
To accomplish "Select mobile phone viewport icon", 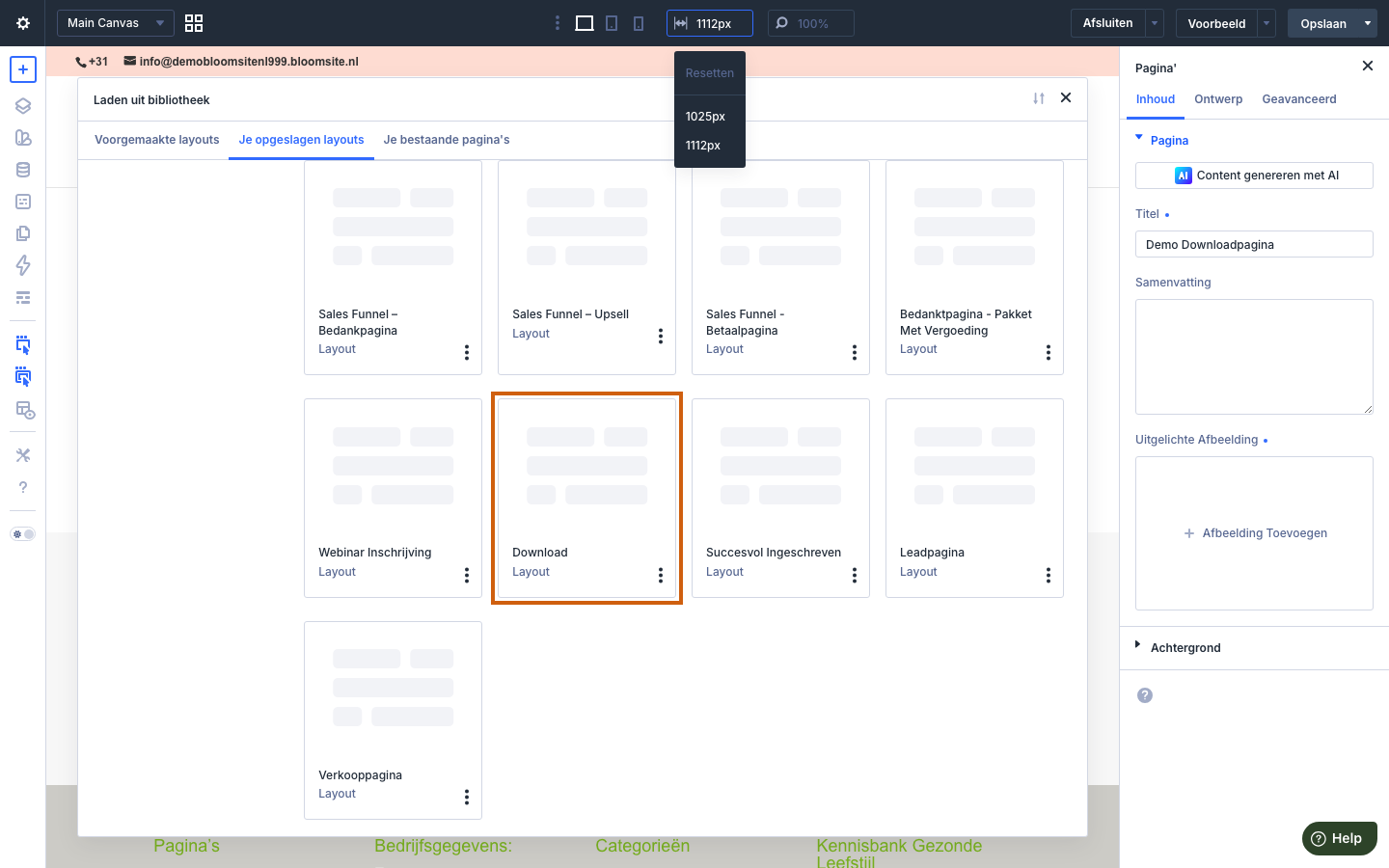I will click(x=639, y=23).
